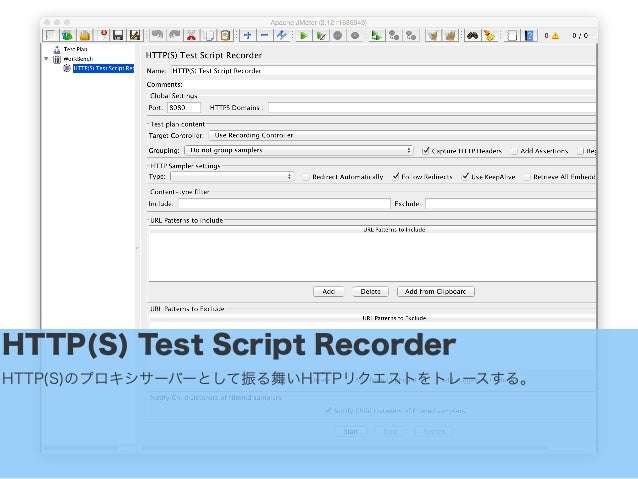
Task: Copy the selected element in the toolbar
Action: coord(209,35)
